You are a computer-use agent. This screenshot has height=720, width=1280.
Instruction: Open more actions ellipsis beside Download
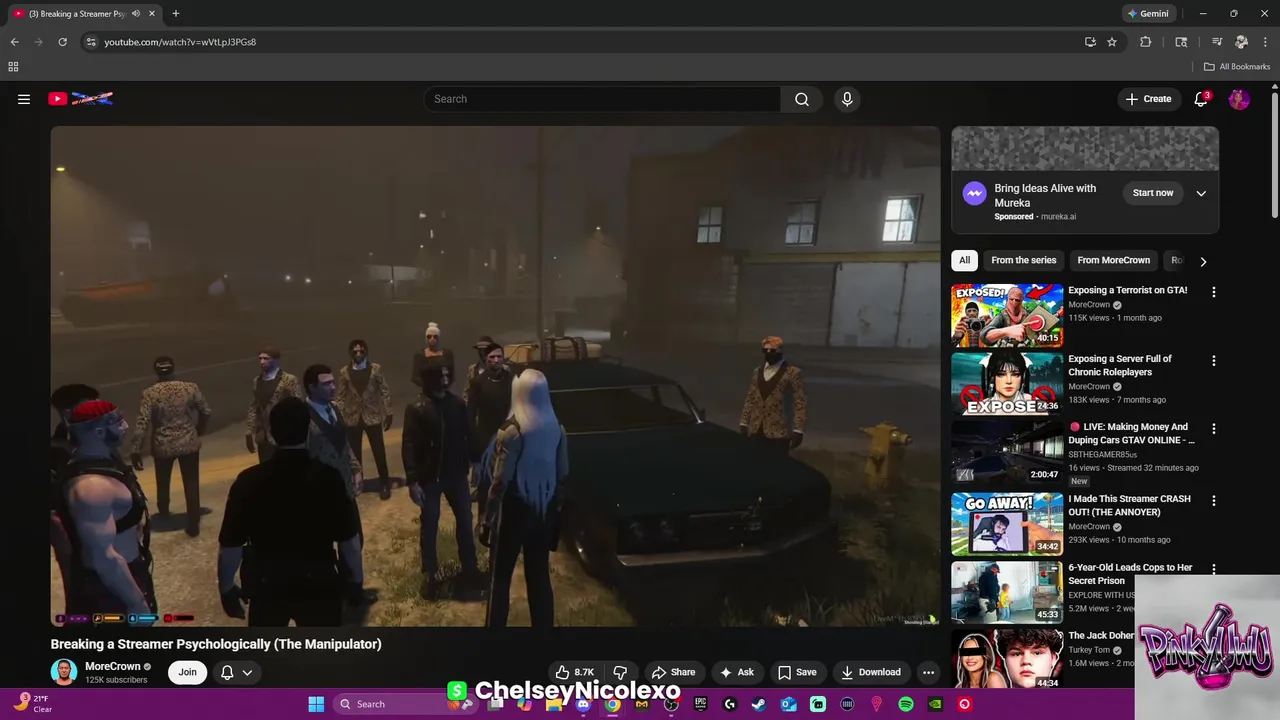pos(928,672)
